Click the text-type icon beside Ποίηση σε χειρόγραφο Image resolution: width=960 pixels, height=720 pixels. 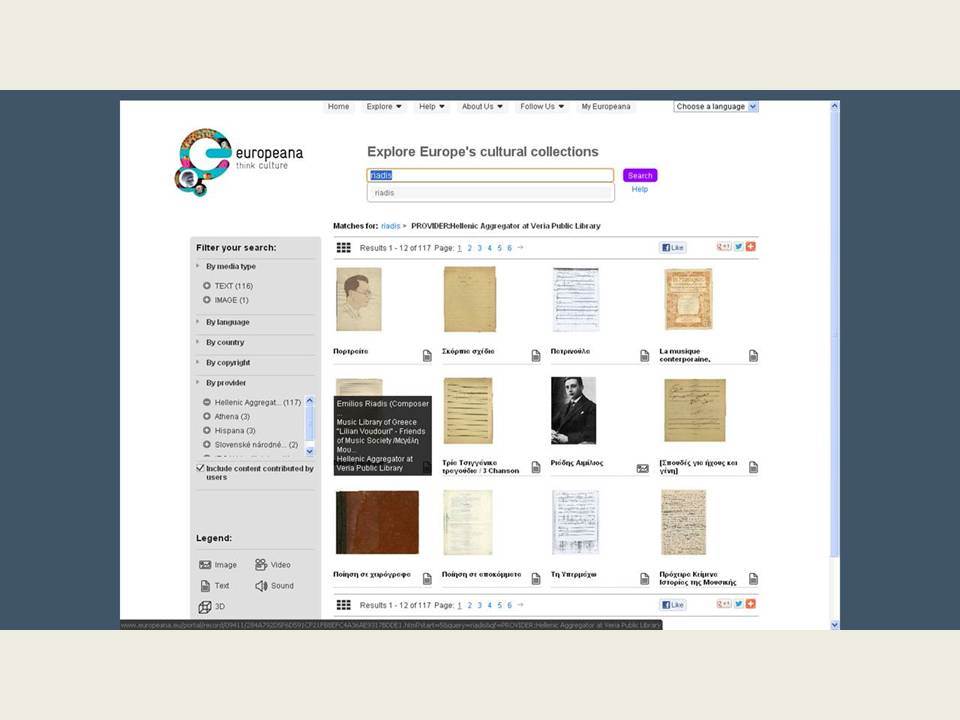427,579
